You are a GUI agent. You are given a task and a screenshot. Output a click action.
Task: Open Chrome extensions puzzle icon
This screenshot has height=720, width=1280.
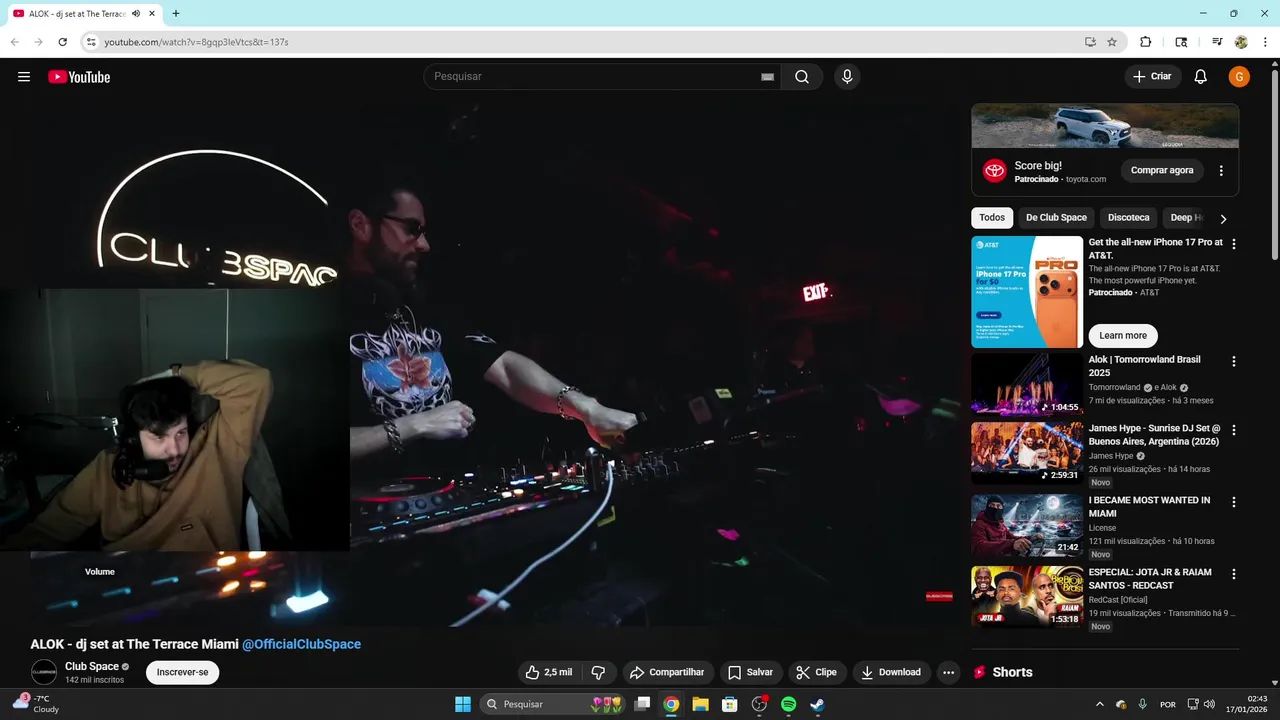pyautogui.click(x=1146, y=42)
